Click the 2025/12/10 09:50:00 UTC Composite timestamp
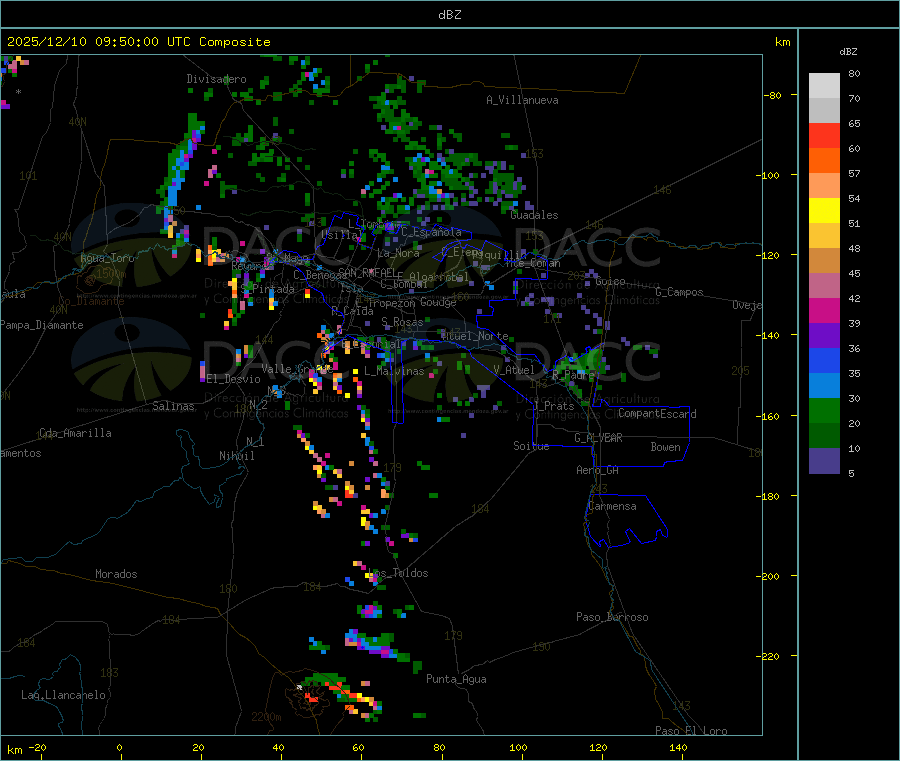This screenshot has height=761, width=900. click(x=139, y=42)
